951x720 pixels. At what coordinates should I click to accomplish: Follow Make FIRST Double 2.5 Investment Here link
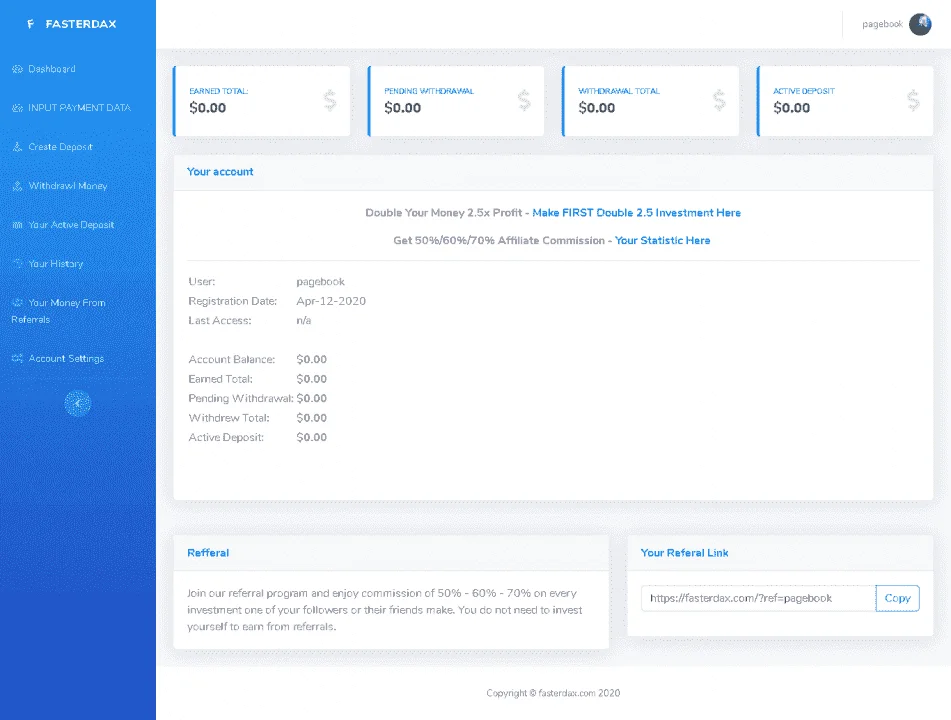(636, 213)
